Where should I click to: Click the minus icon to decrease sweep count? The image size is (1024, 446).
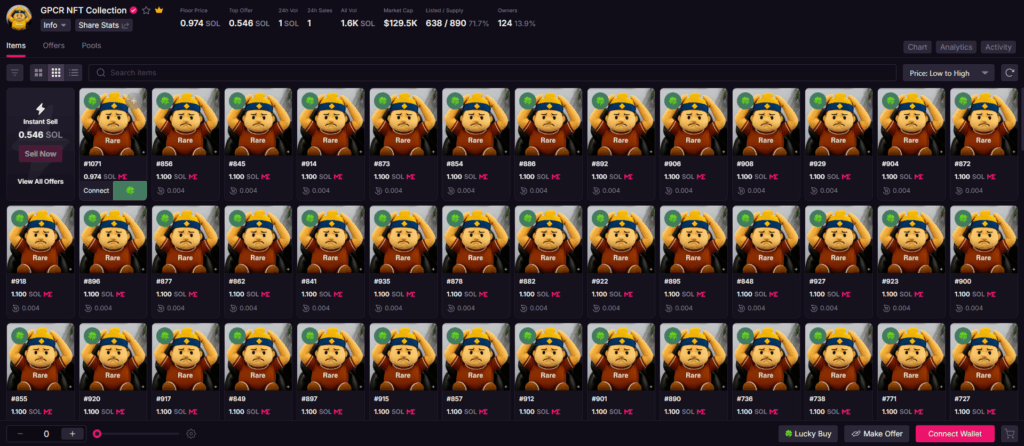20,434
